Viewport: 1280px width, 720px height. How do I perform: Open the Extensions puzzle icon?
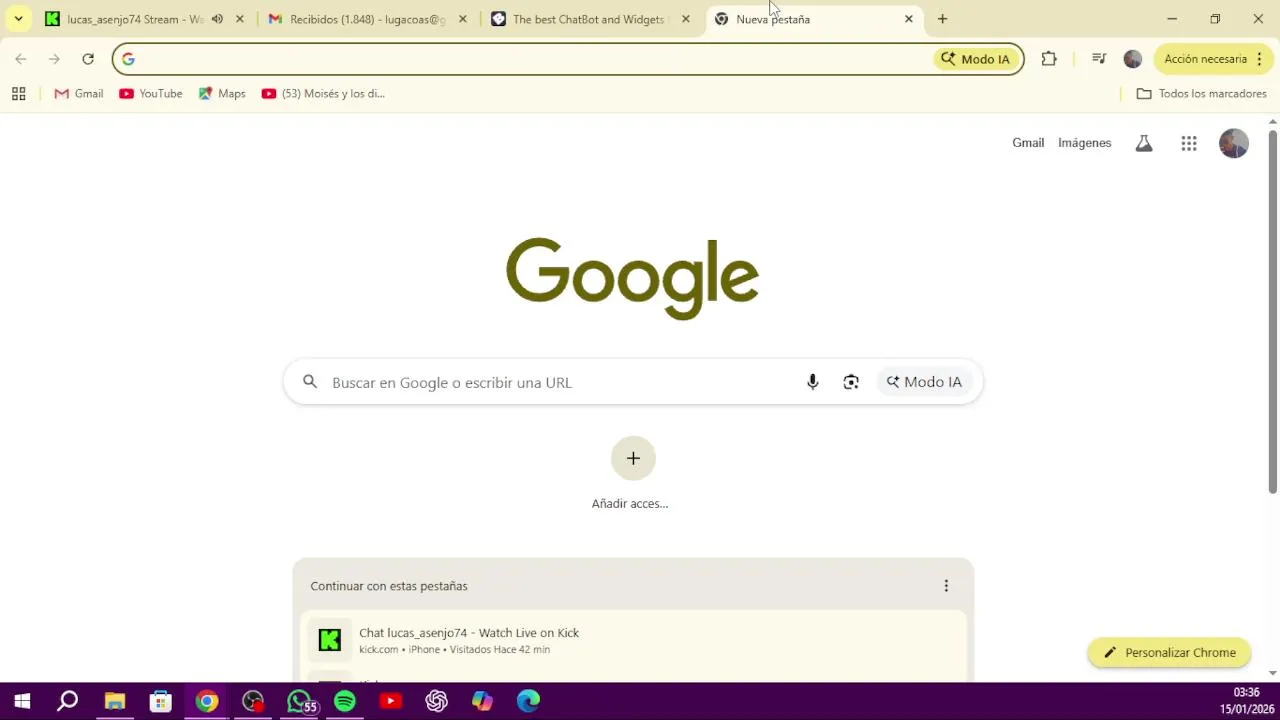(x=1049, y=59)
